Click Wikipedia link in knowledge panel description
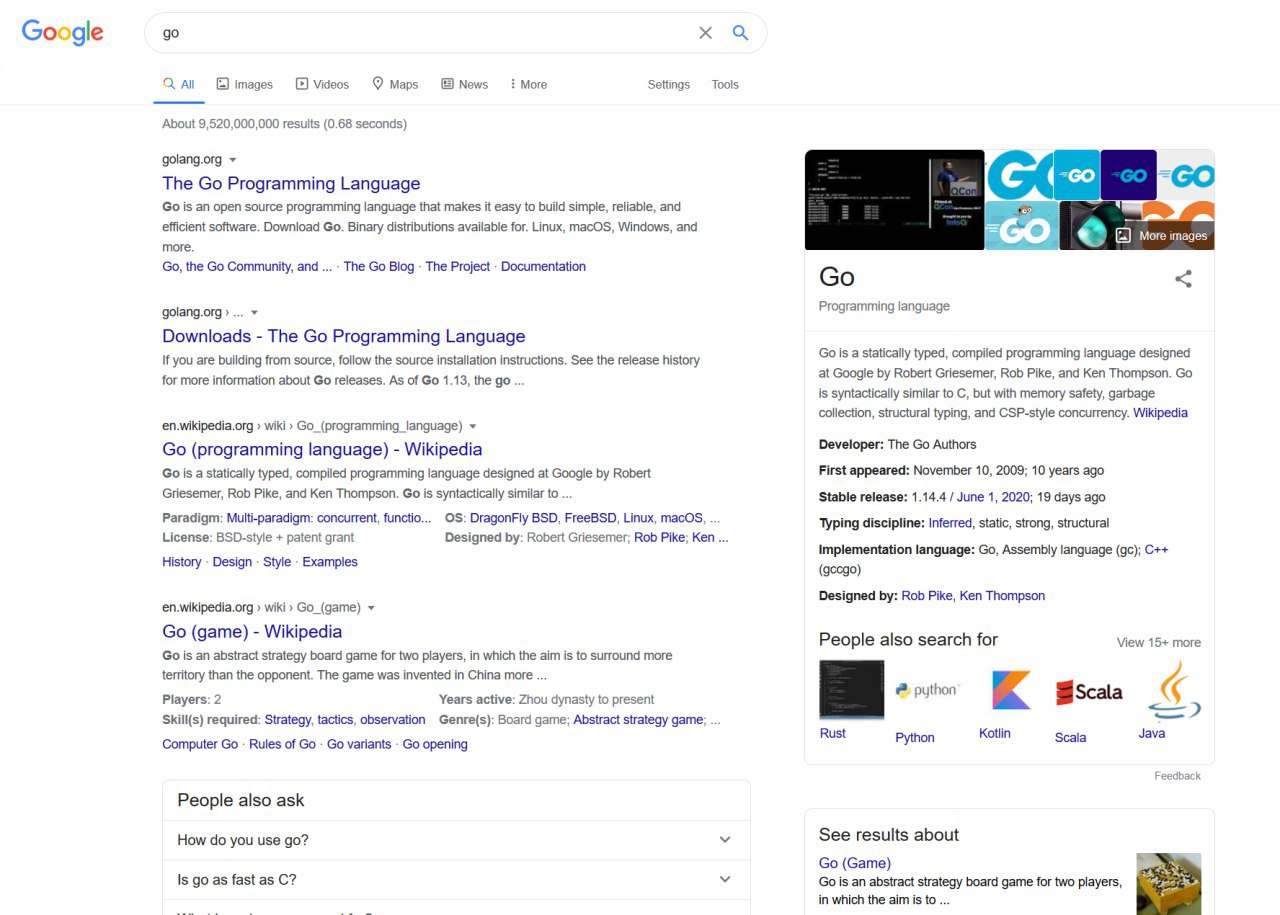The height and width of the screenshot is (915, 1280). tap(1160, 413)
